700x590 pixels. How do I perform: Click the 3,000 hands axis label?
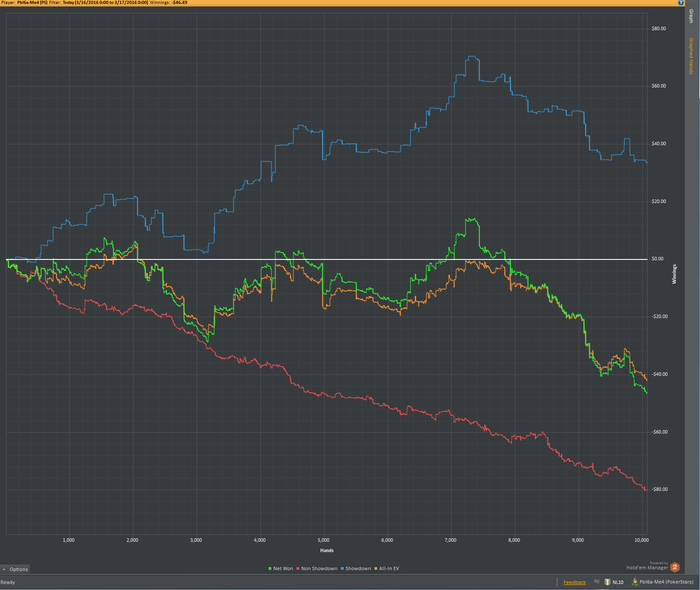(196, 540)
